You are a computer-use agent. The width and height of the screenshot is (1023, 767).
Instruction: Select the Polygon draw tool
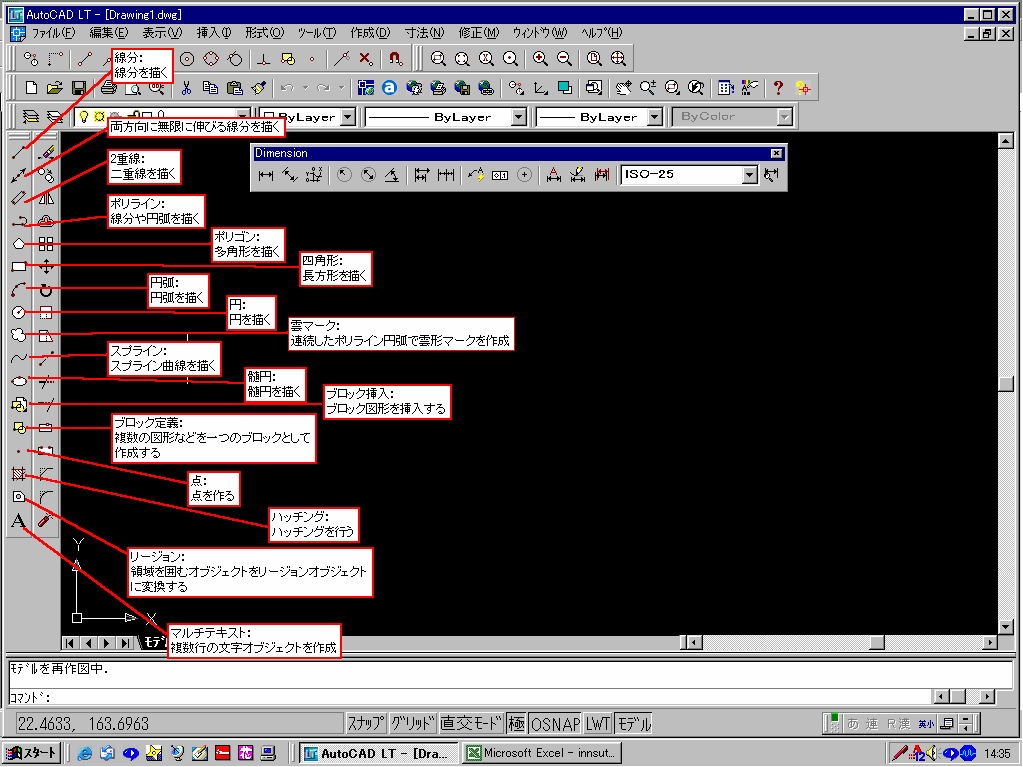click(x=19, y=244)
